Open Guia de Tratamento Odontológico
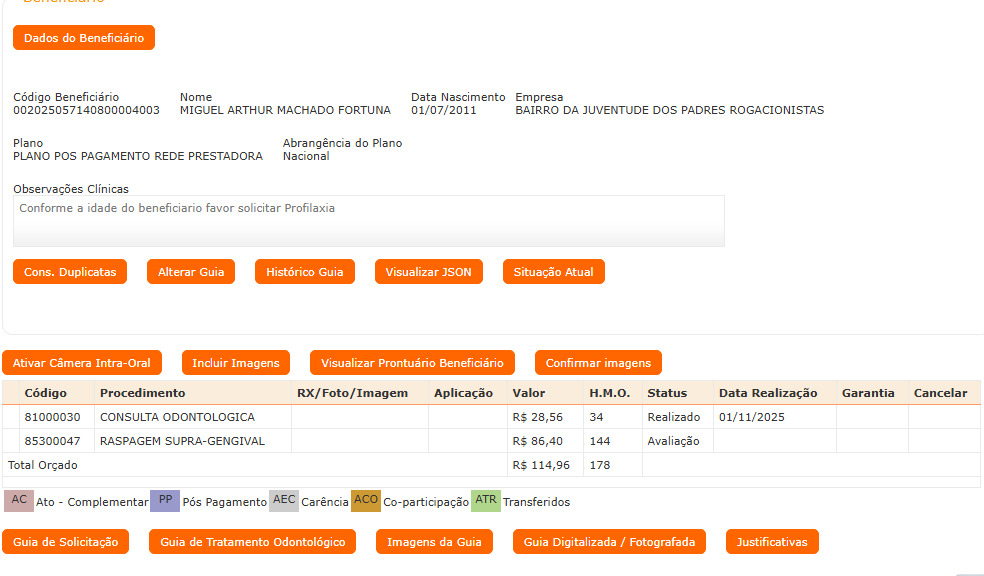Screen dimensions: 984x576 tap(252, 542)
